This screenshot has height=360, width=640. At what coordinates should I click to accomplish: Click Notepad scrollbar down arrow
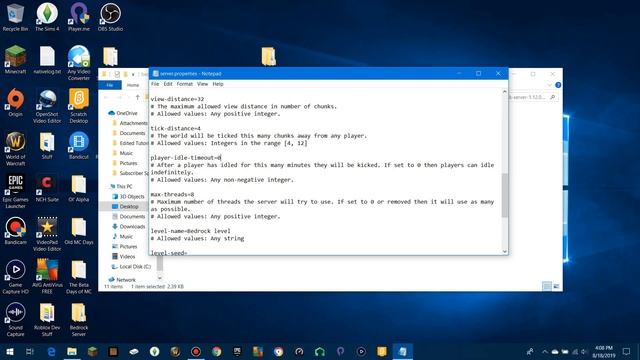click(x=504, y=251)
